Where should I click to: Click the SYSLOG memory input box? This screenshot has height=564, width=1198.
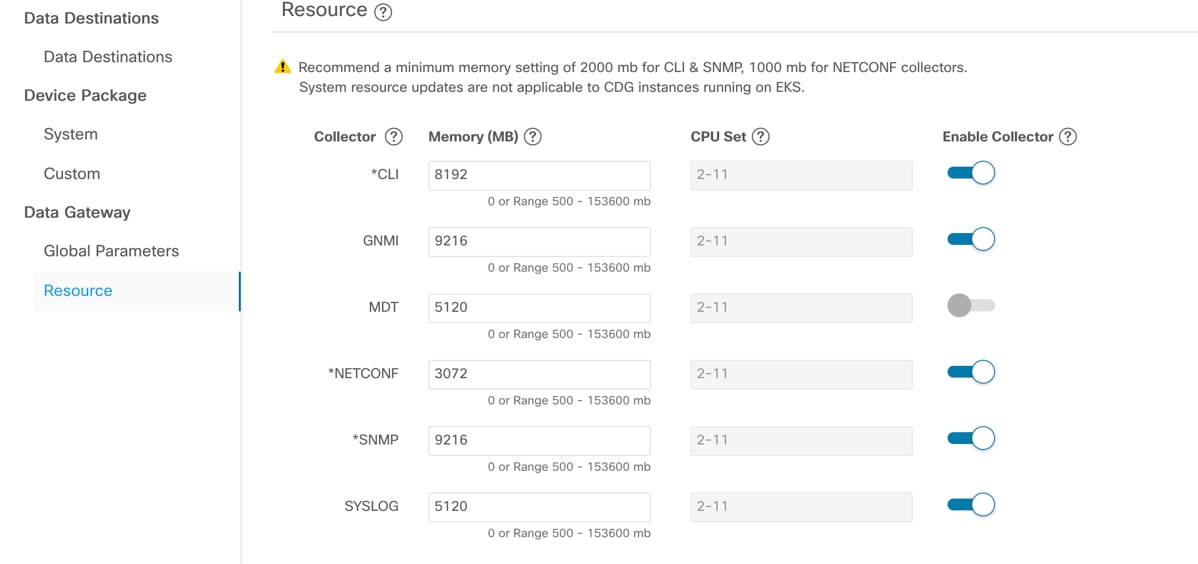(539, 507)
